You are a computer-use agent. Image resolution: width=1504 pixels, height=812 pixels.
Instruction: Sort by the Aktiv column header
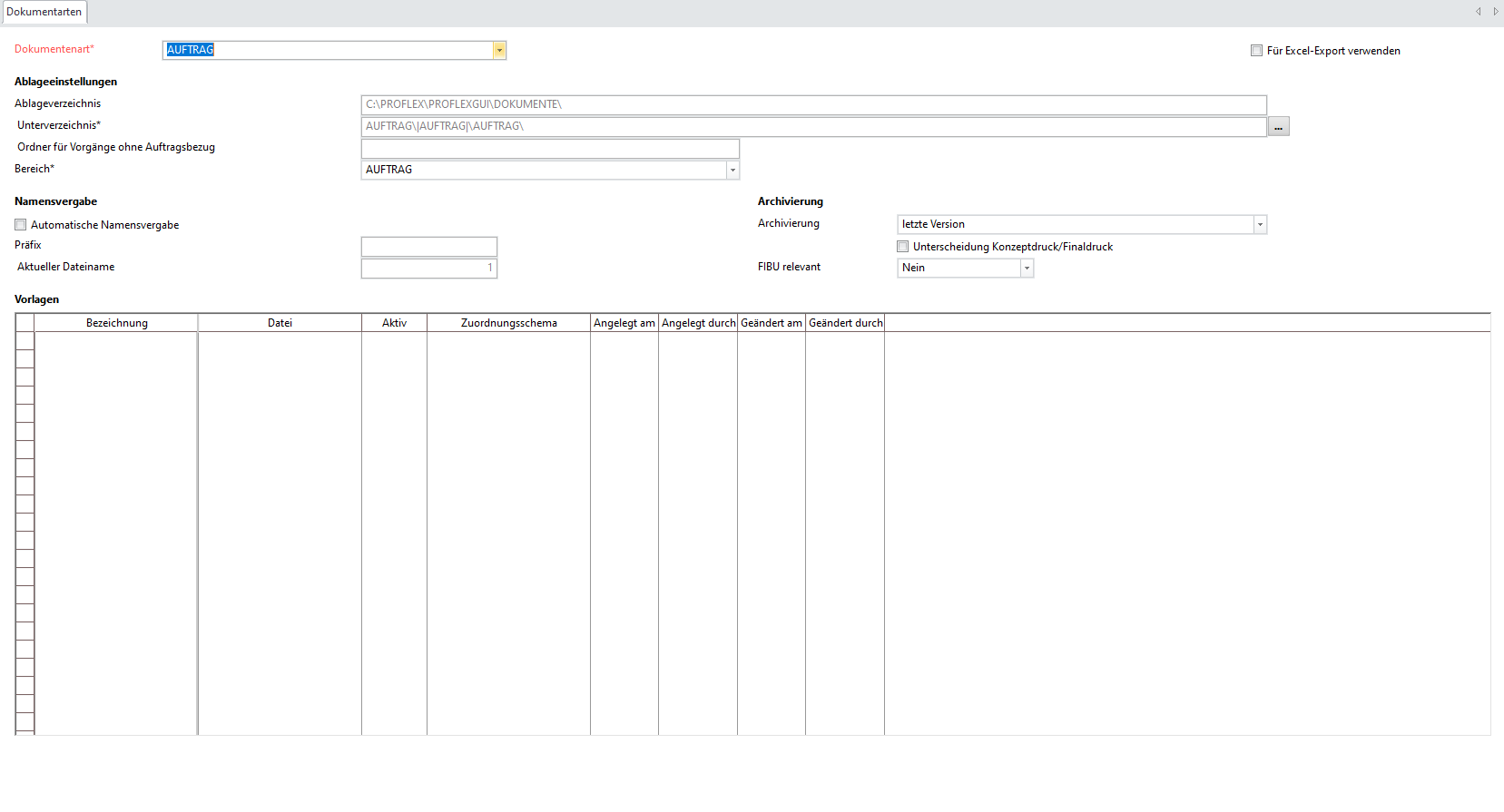pos(394,323)
